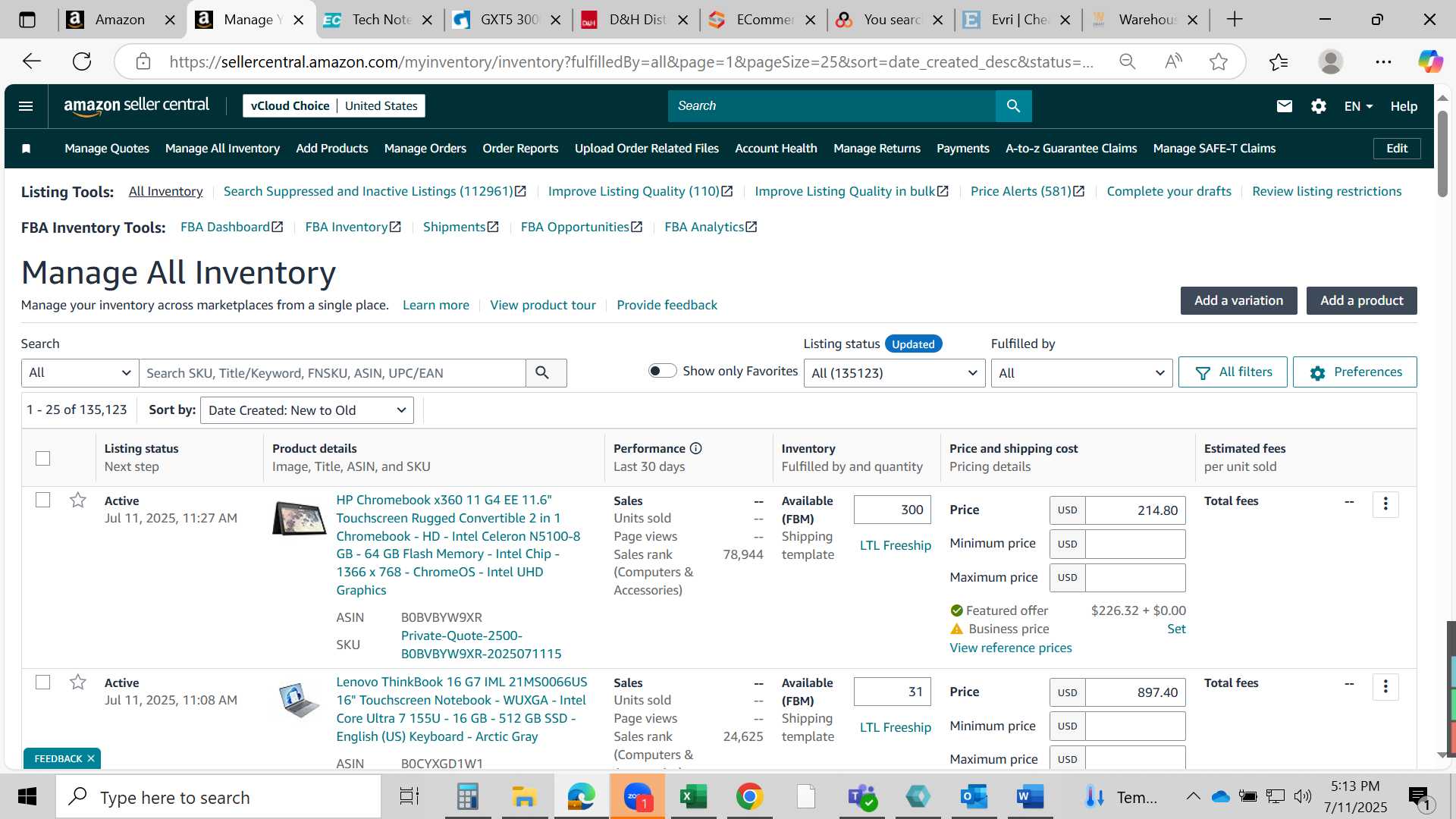Image resolution: width=1456 pixels, height=819 pixels.
Task: Click the read aloud icon in address bar
Action: click(x=1173, y=61)
